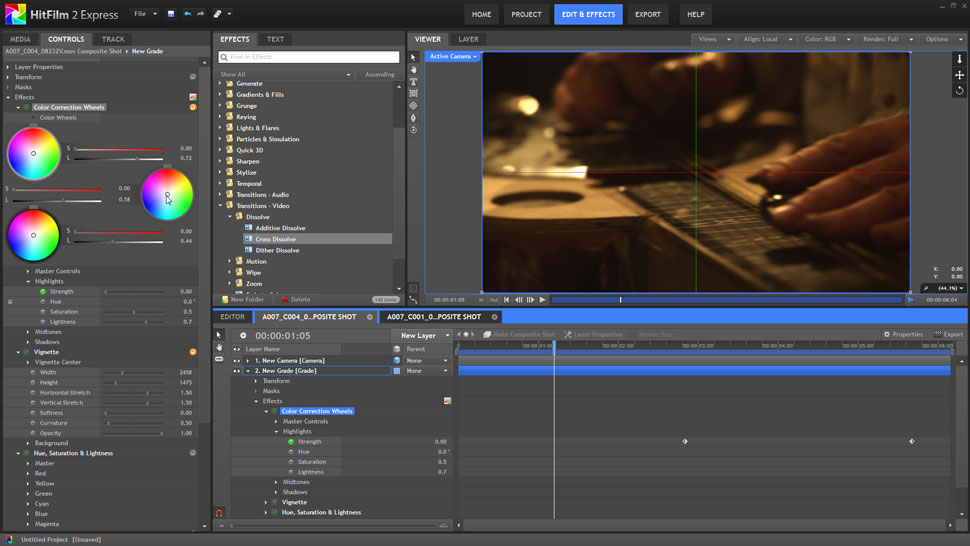Click the Keying folder icon
Screen dimensions: 970x546
pyautogui.click(x=229, y=117)
